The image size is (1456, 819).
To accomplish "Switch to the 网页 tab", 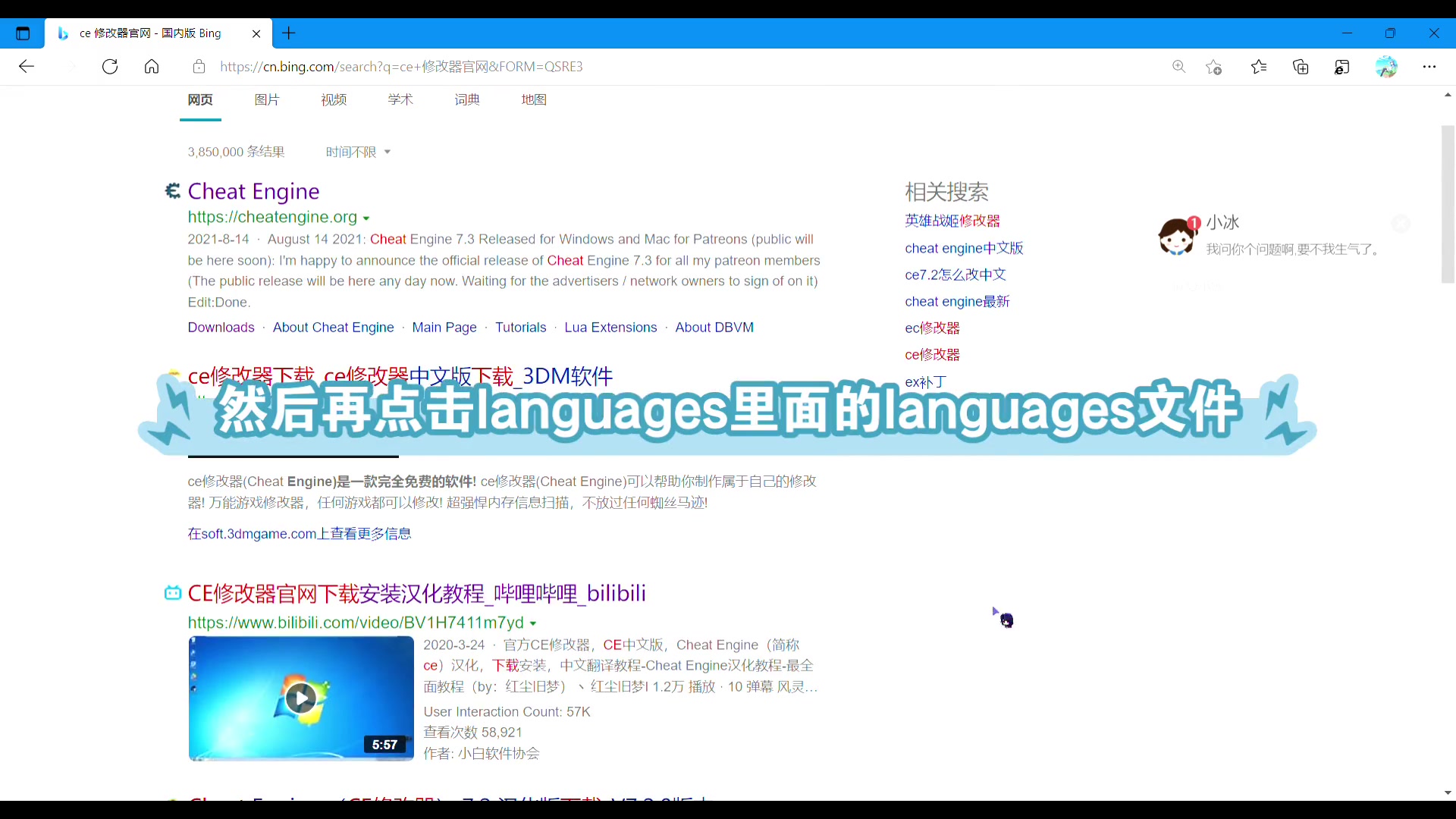I will click(200, 100).
